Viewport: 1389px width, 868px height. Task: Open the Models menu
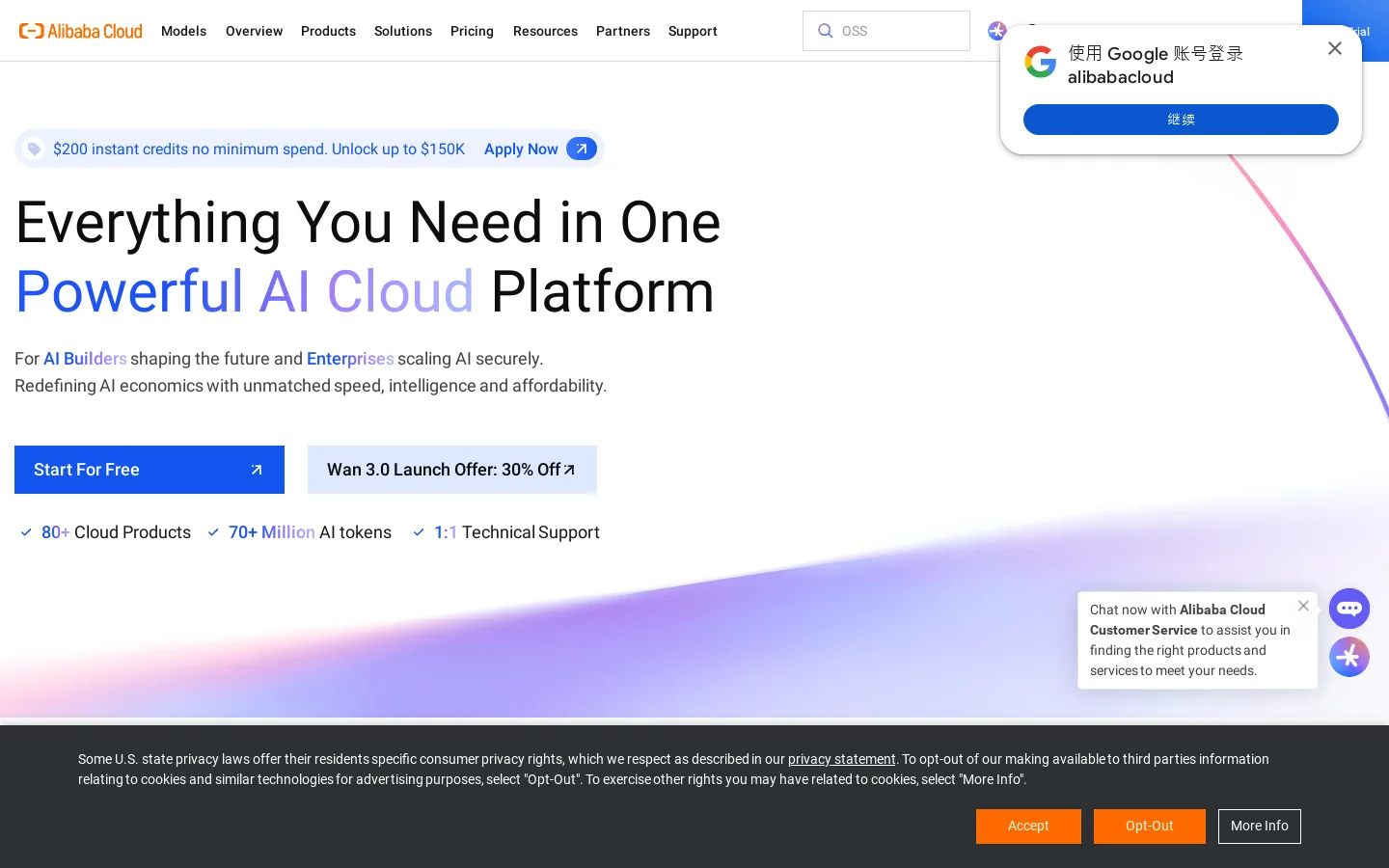[x=183, y=31]
